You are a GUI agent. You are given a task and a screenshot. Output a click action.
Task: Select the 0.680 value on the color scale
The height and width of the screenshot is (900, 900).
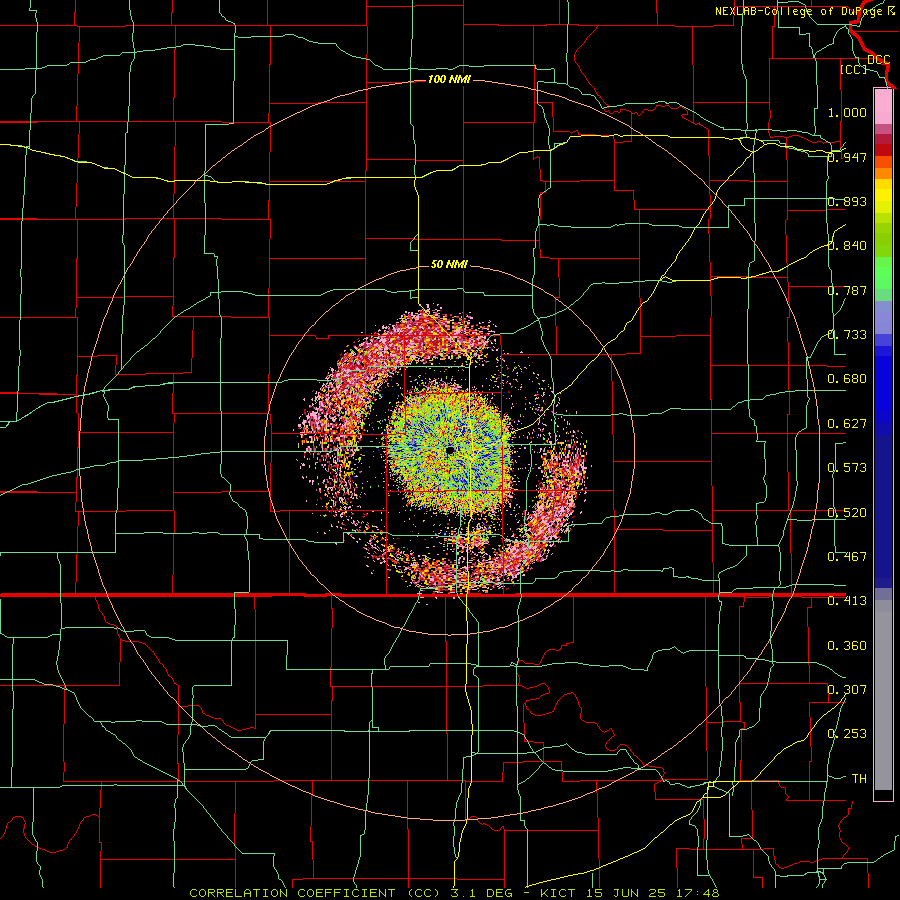pyautogui.click(x=847, y=379)
